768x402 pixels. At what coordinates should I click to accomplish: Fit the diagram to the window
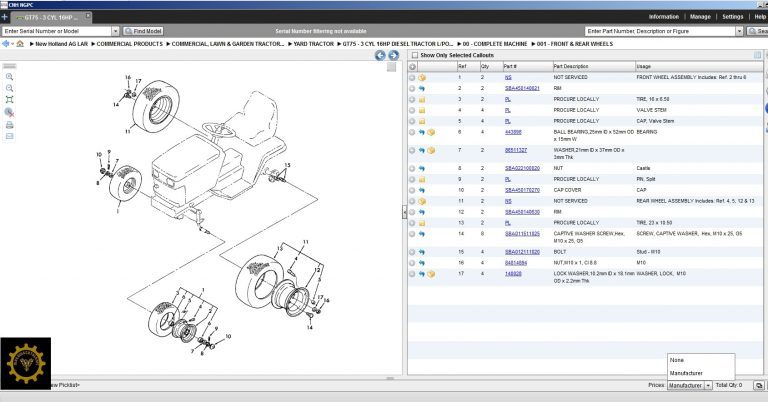[x=10, y=100]
